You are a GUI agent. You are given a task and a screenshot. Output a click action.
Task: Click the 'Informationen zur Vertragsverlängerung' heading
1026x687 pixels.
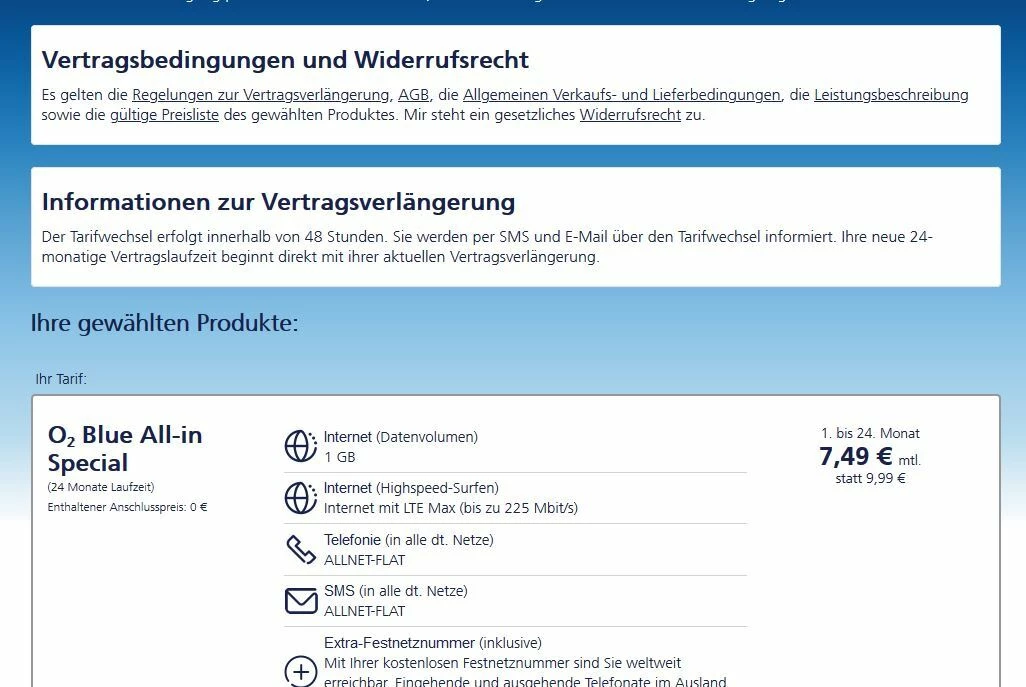(279, 202)
